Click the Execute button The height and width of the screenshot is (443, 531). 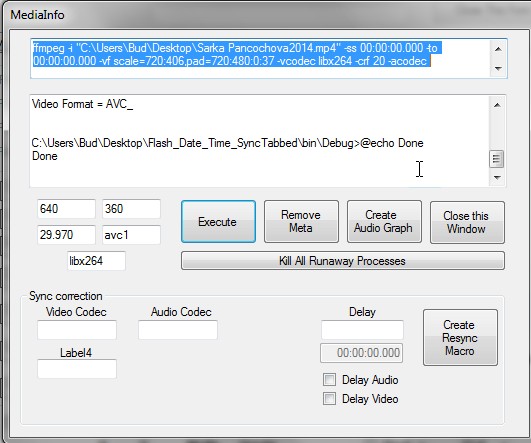coord(218,222)
